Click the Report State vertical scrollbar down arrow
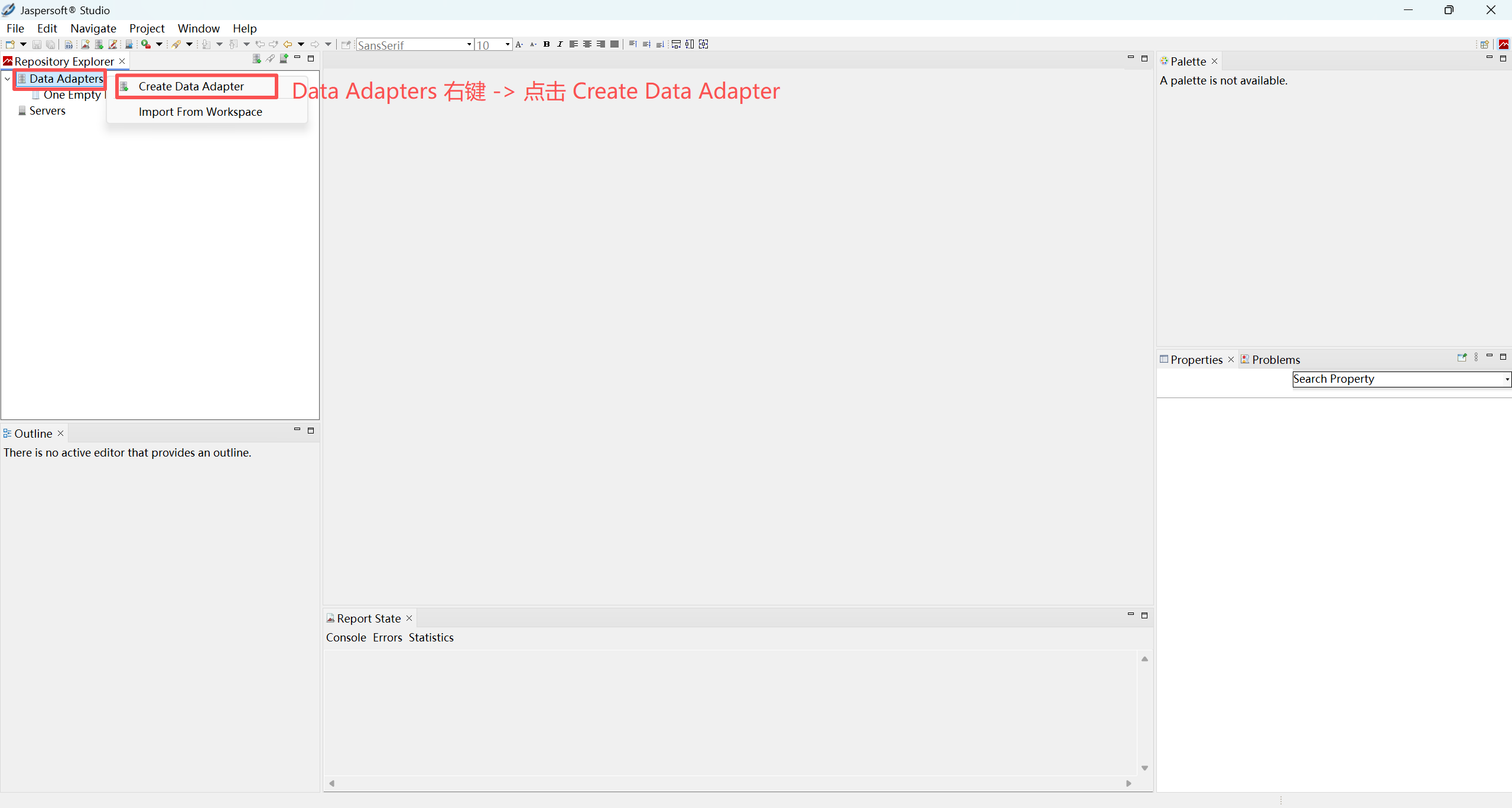Image resolution: width=1512 pixels, height=808 pixels. pyautogui.click(x=1144, y=768)
